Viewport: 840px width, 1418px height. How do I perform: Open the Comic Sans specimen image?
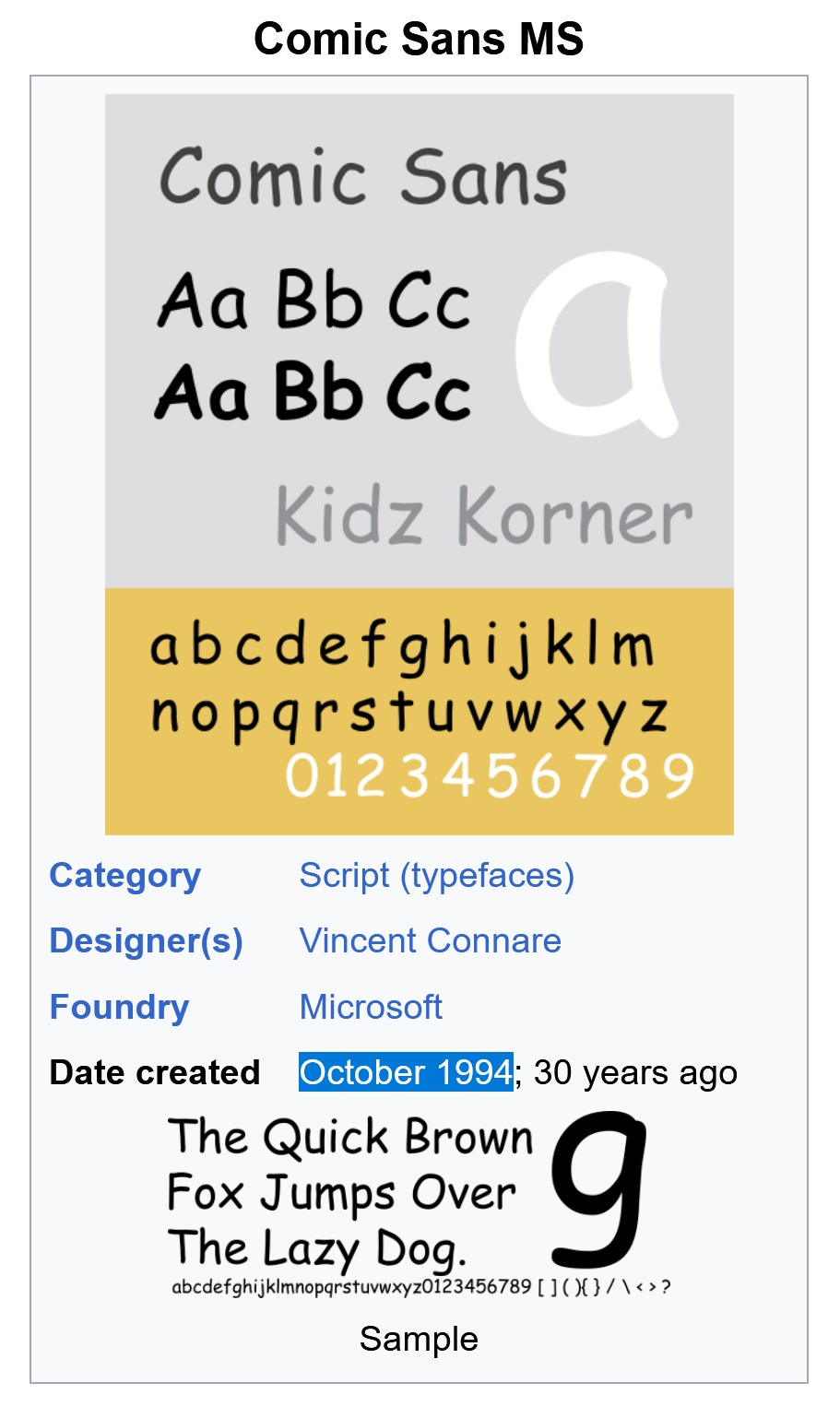(420, 465)
